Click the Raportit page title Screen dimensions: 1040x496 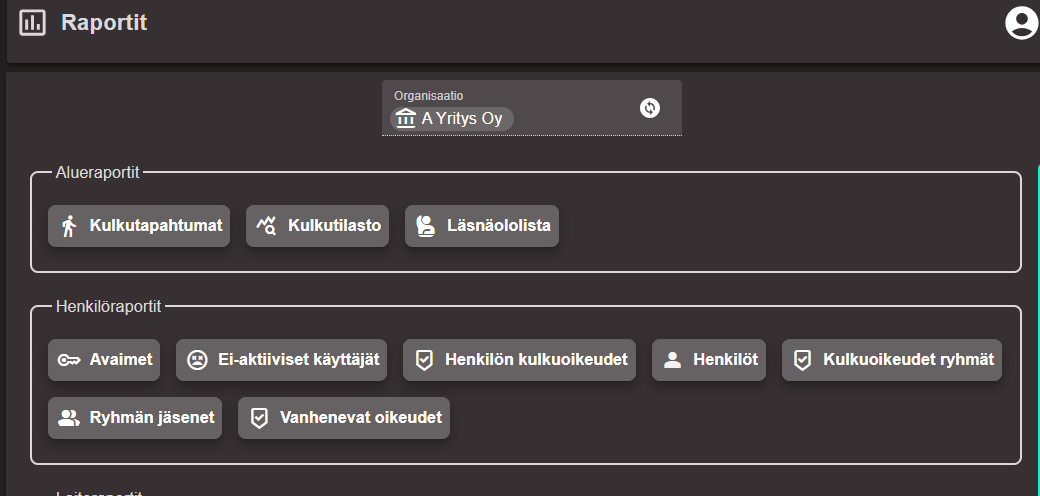(104, 22)
